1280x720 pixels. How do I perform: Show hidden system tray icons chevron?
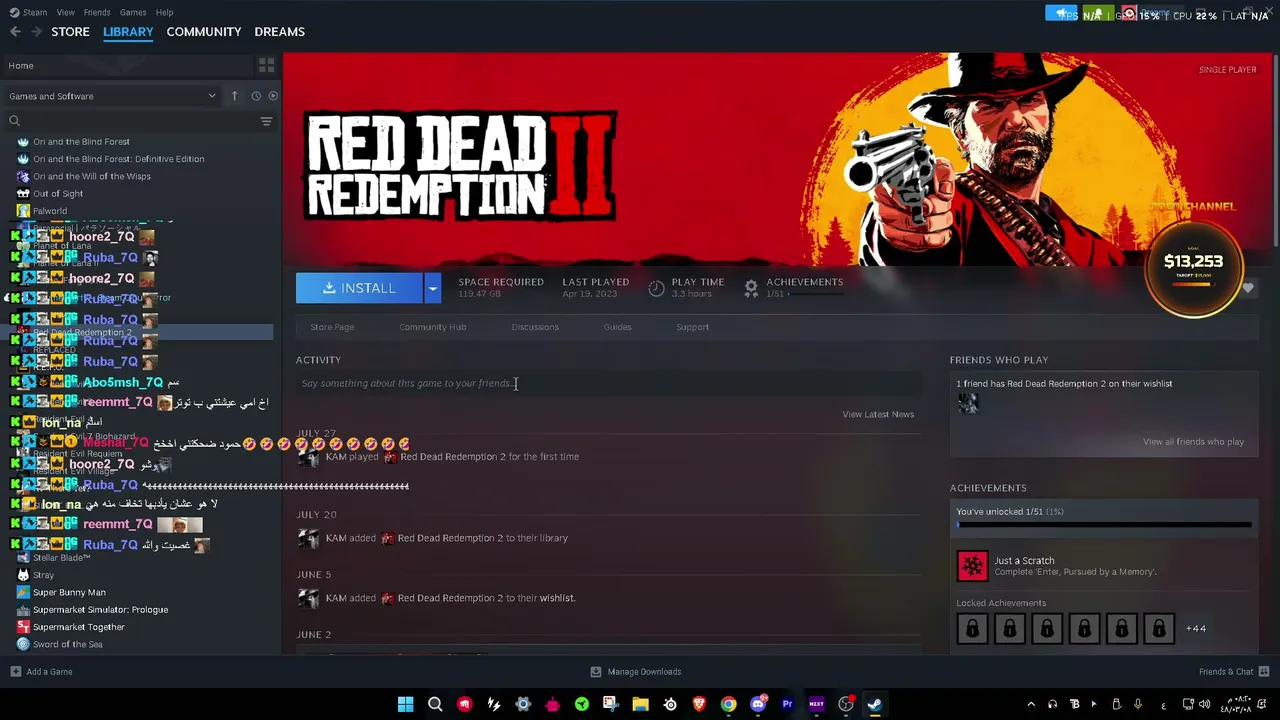pos(1031,704)
